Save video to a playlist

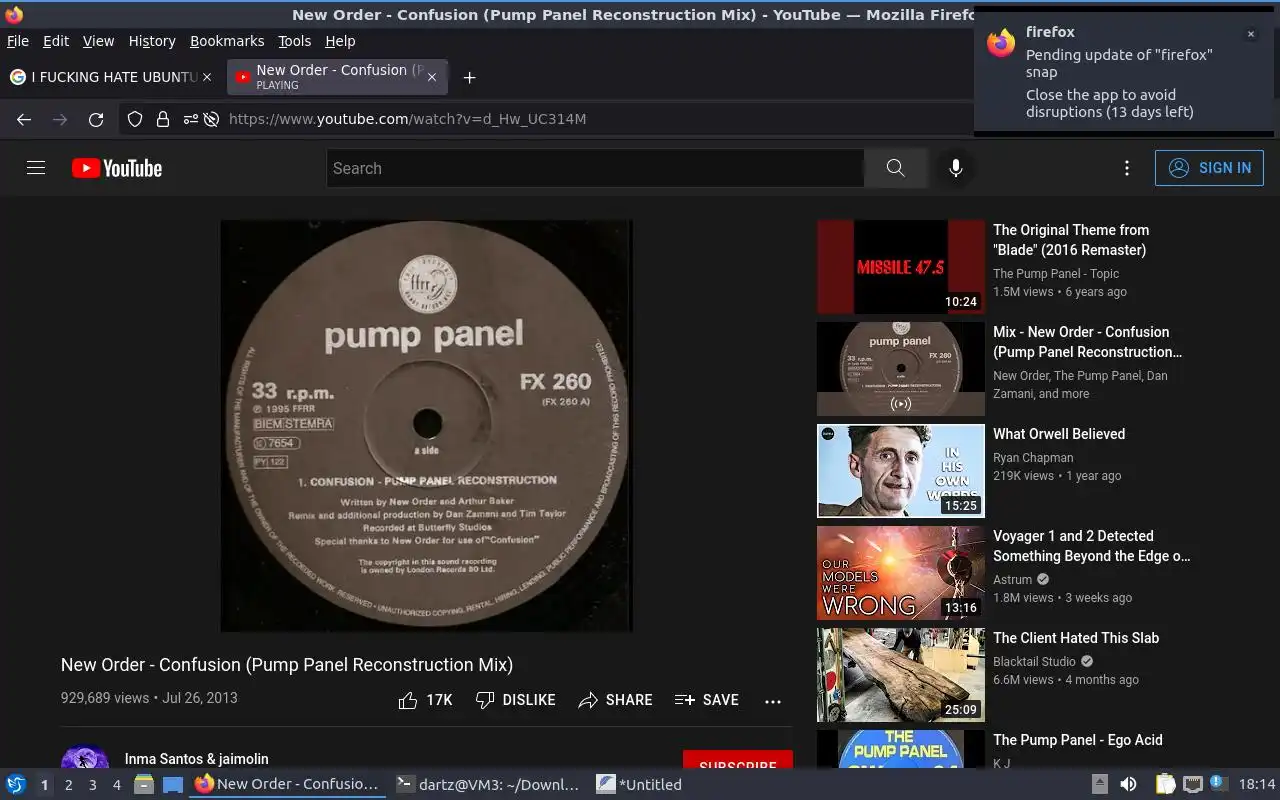[706, 700]
